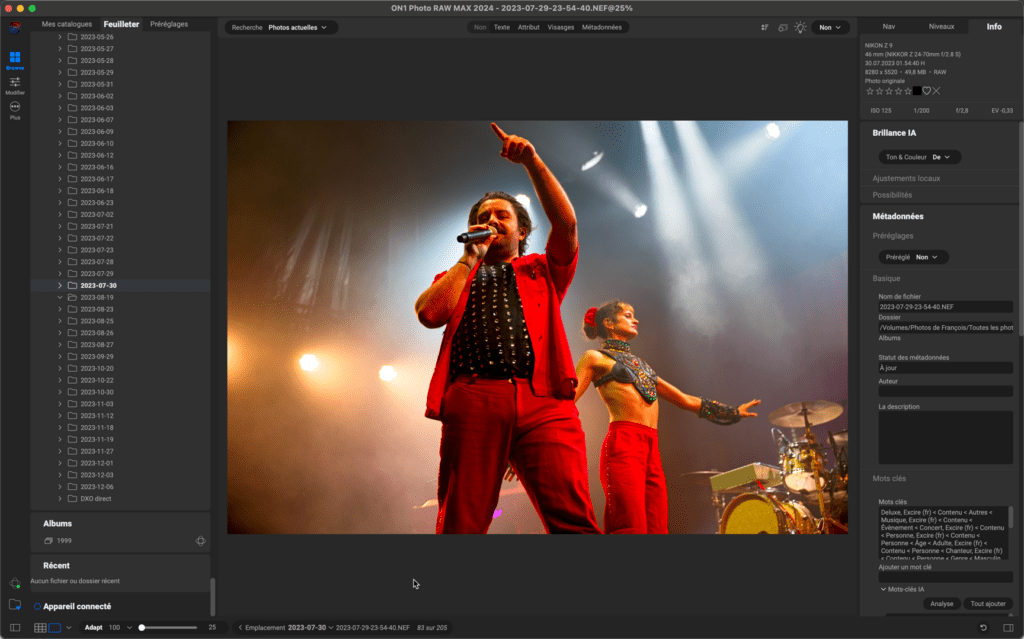Click the light bulb icon in top toolbar
The height and width of the screenshot is (639, 1024).
pyautogui.click(x=800, y=27)
